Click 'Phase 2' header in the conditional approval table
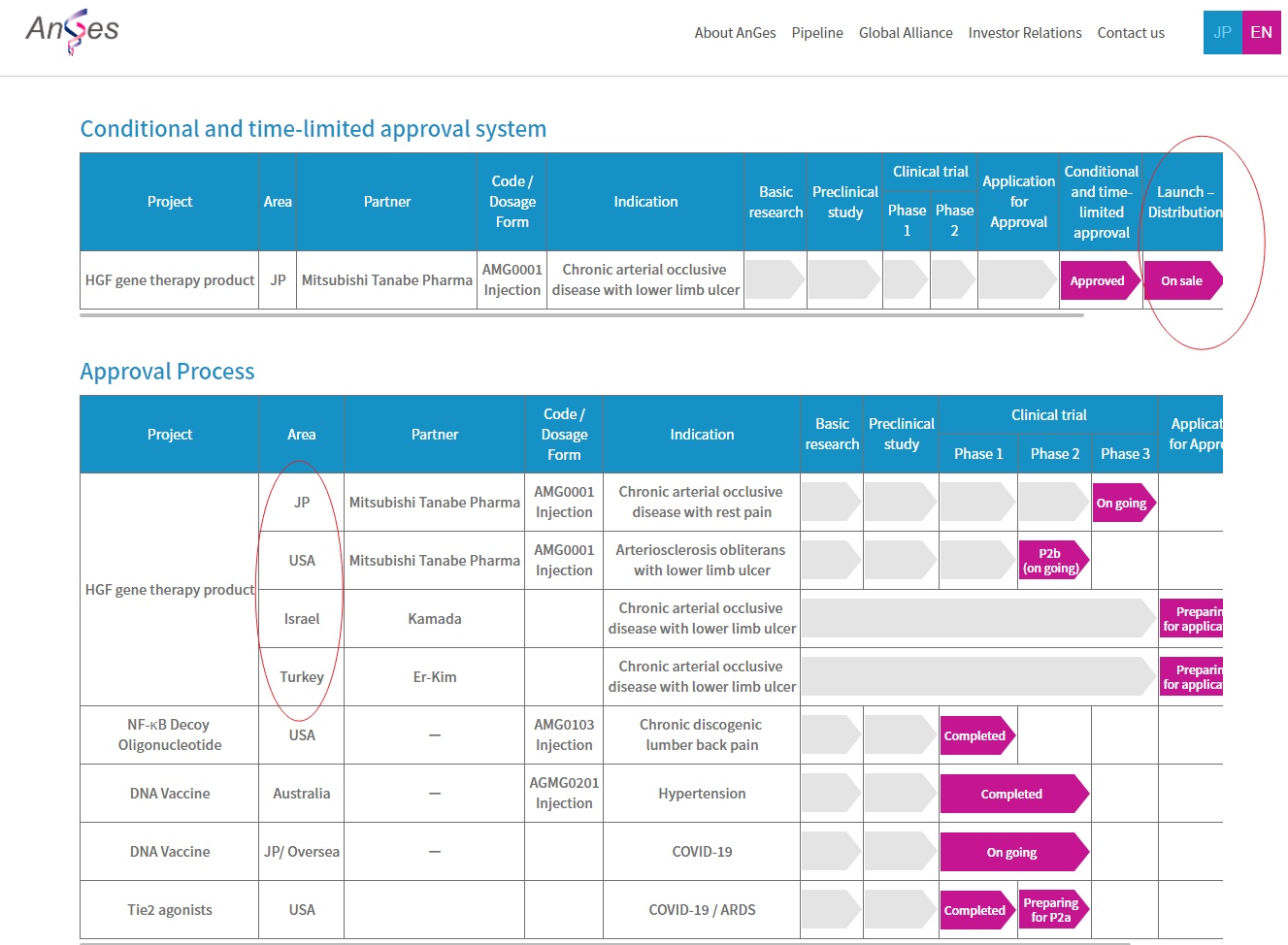 point(954,220)
